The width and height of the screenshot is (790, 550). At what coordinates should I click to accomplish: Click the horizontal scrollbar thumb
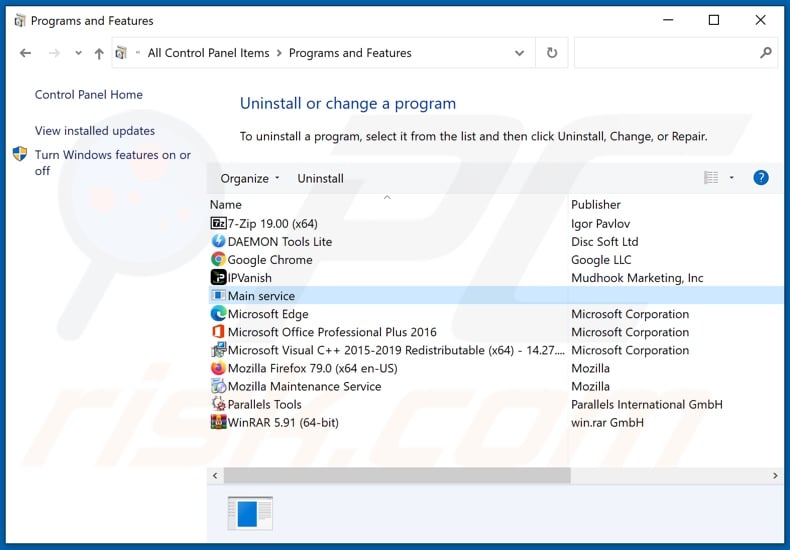coord(397,475)
